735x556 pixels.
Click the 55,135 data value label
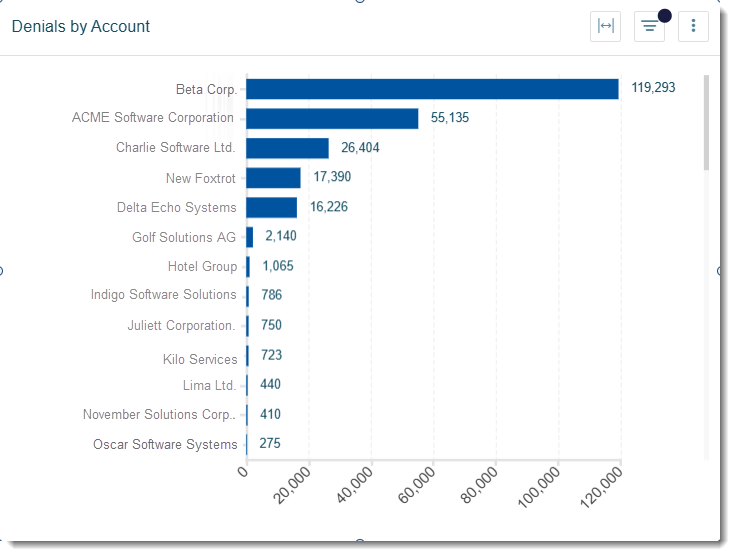[x=449, y=118]
